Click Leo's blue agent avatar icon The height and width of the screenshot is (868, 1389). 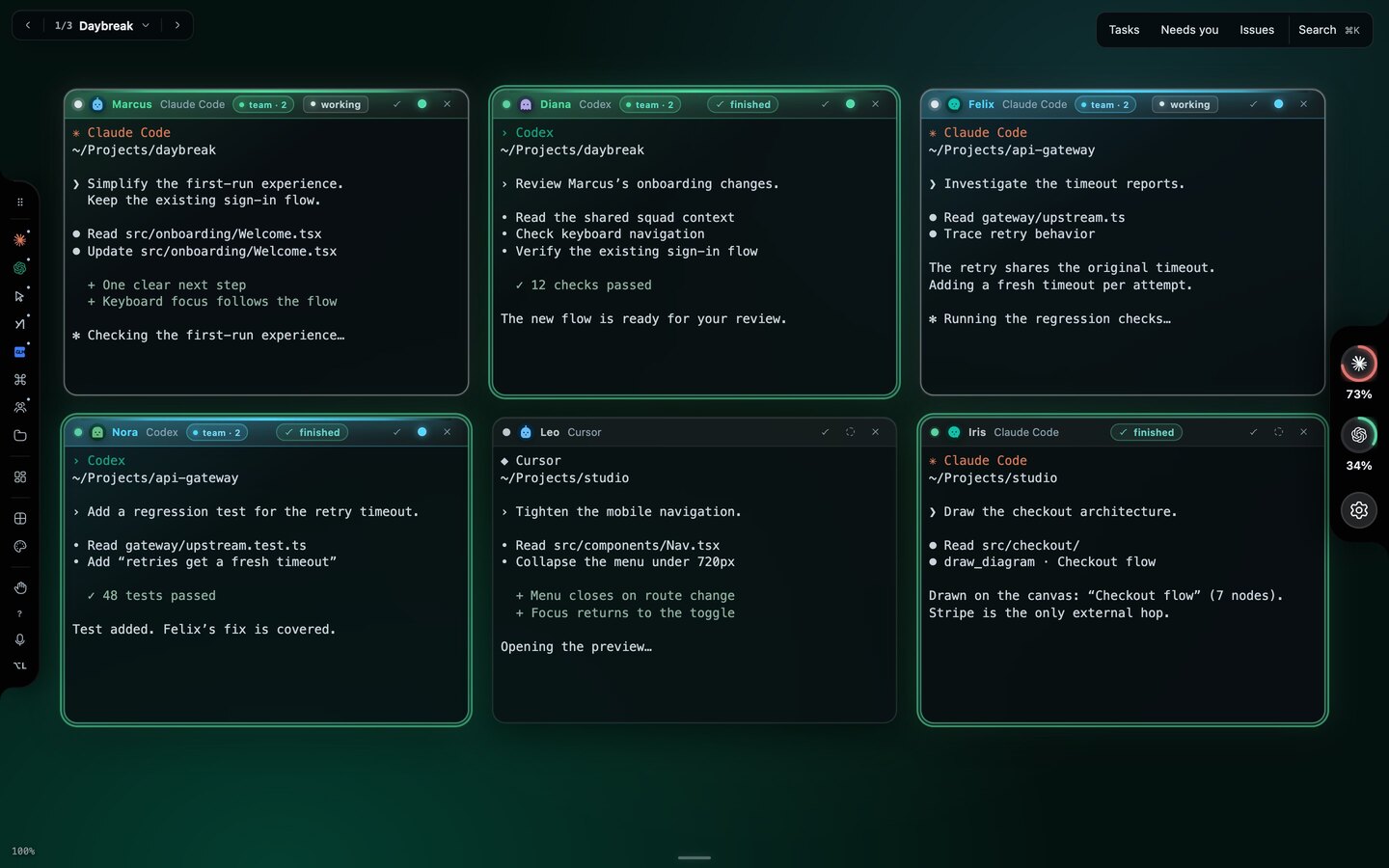tap(526, 432)
